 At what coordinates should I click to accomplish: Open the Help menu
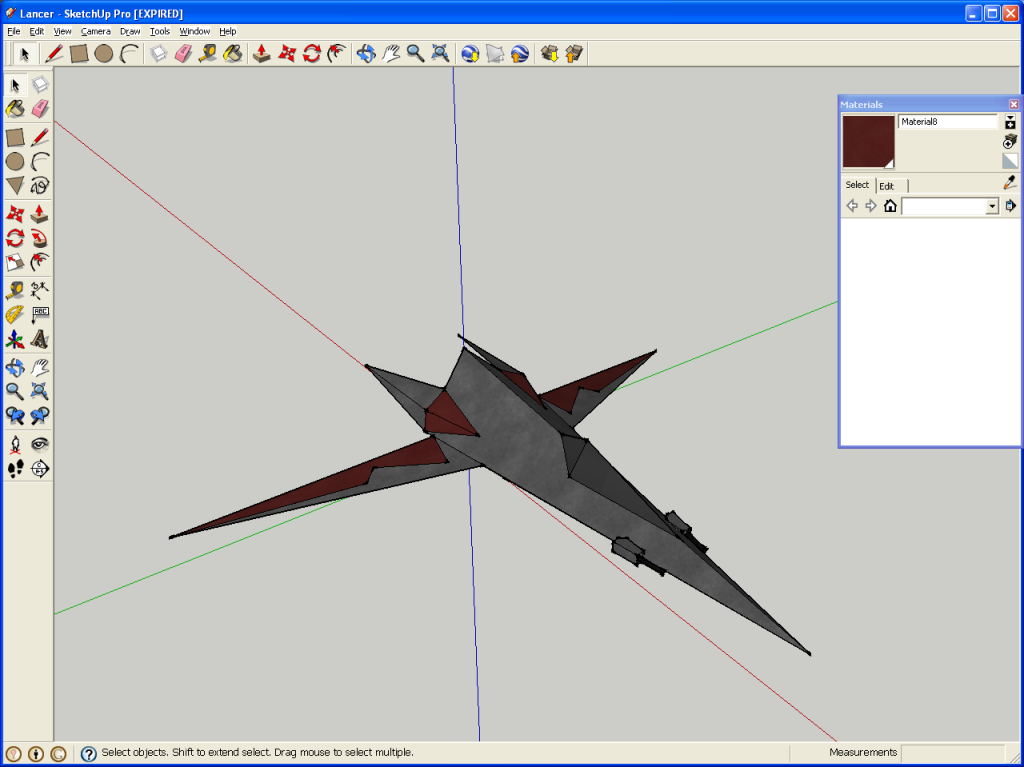[x=227, y=31]
